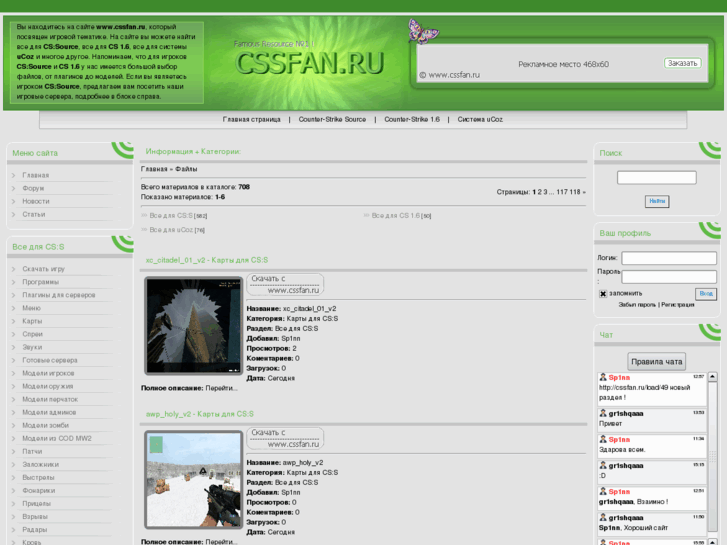Open 'Все для CS:S' category link
This screenshot has height=545, width=727.
(x=171, y=216)
